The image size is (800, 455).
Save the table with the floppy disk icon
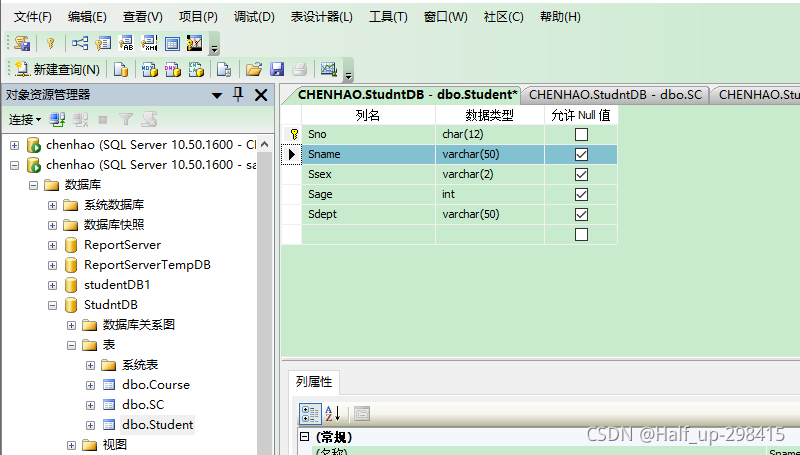pos(277,69)
